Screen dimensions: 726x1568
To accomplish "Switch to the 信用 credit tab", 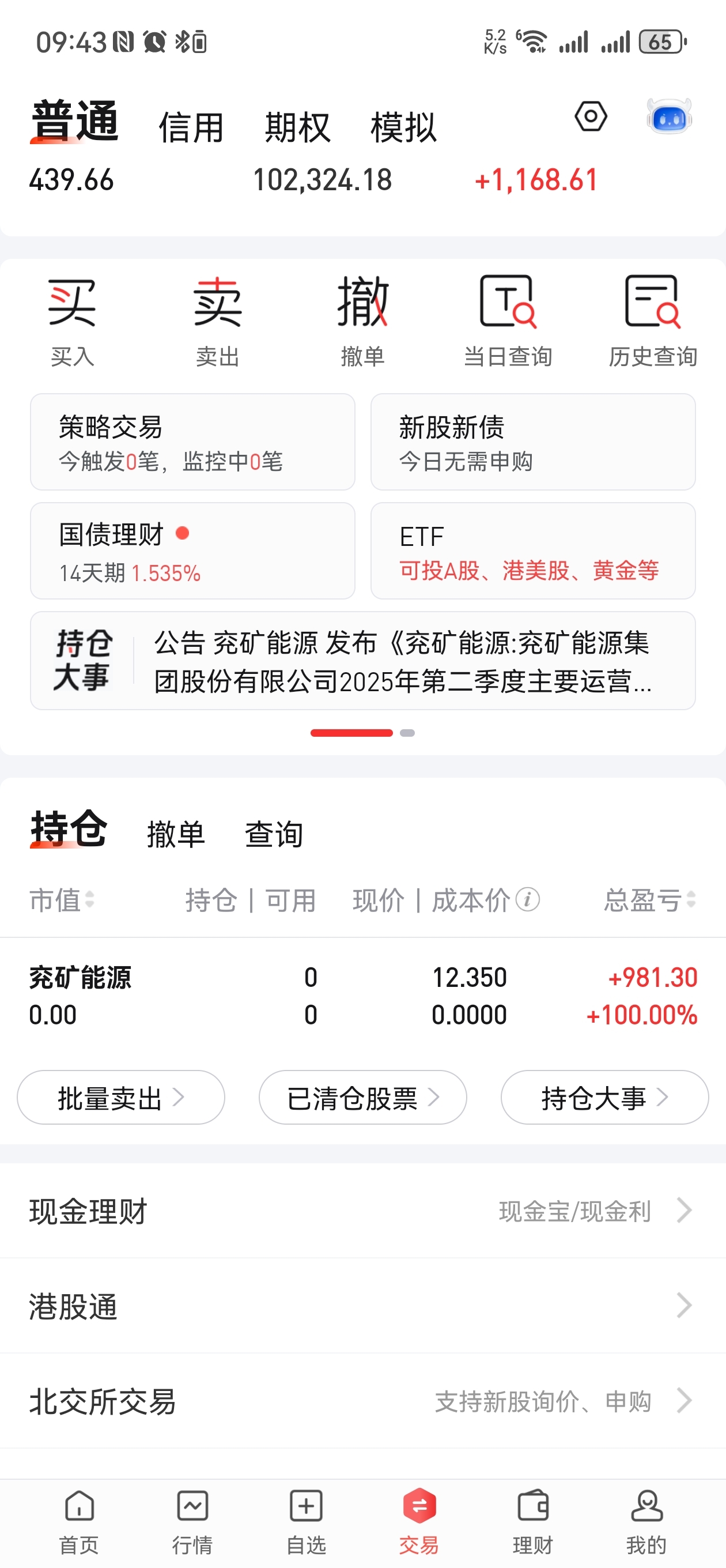I will pos(191,128).
